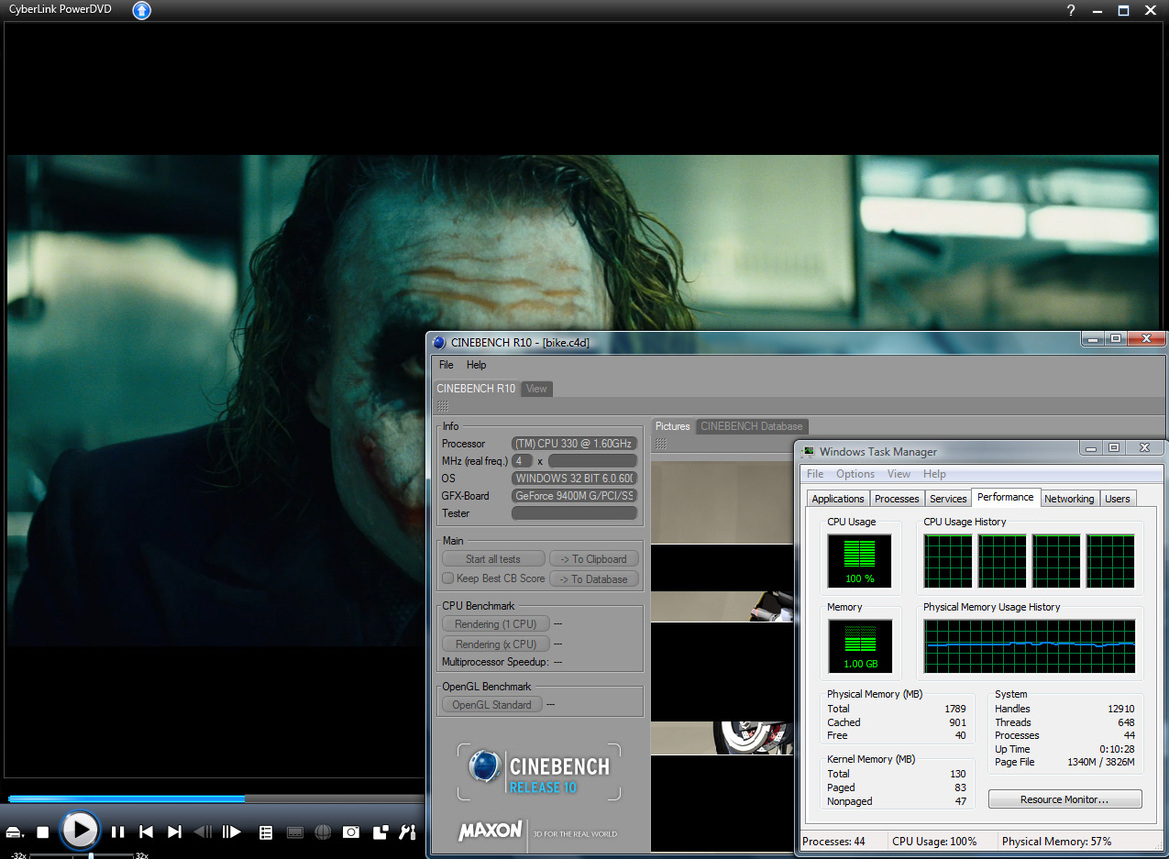Open Resource Monitor from Task Manager
The height and width of the screenshot is (859, 1169).
(1065, 799)
